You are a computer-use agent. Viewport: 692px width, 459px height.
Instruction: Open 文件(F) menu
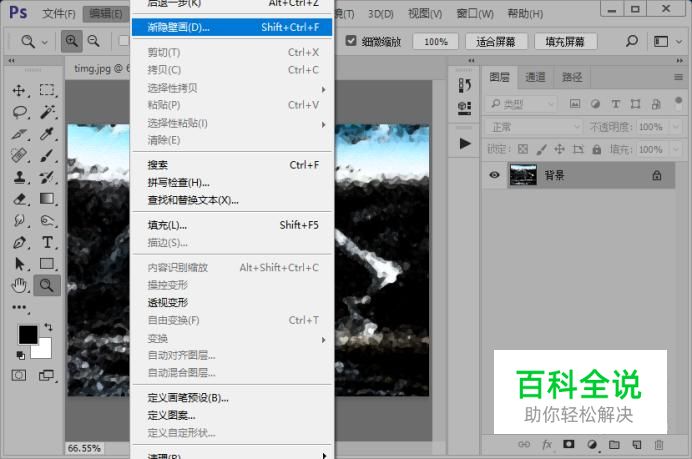click(59, 14)
